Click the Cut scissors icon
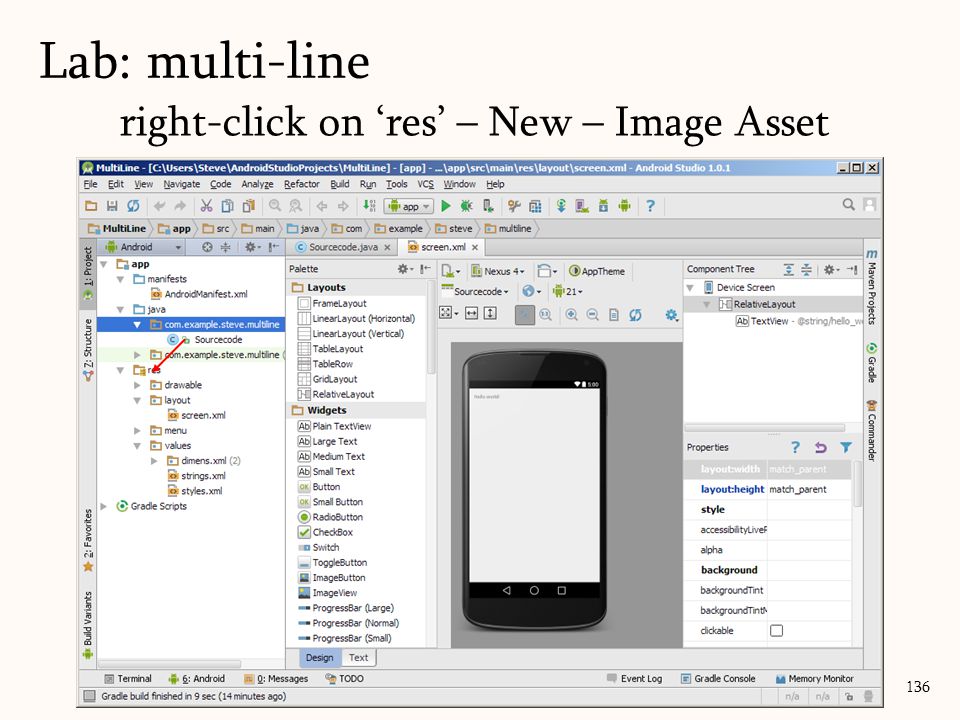Image resolution: width=960 pixels, height=720 pixels. pos(206,206)
